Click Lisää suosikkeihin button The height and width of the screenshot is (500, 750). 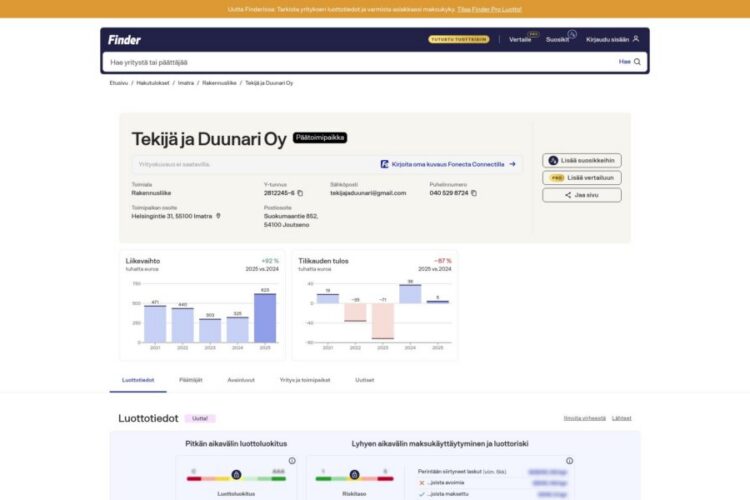582,160
